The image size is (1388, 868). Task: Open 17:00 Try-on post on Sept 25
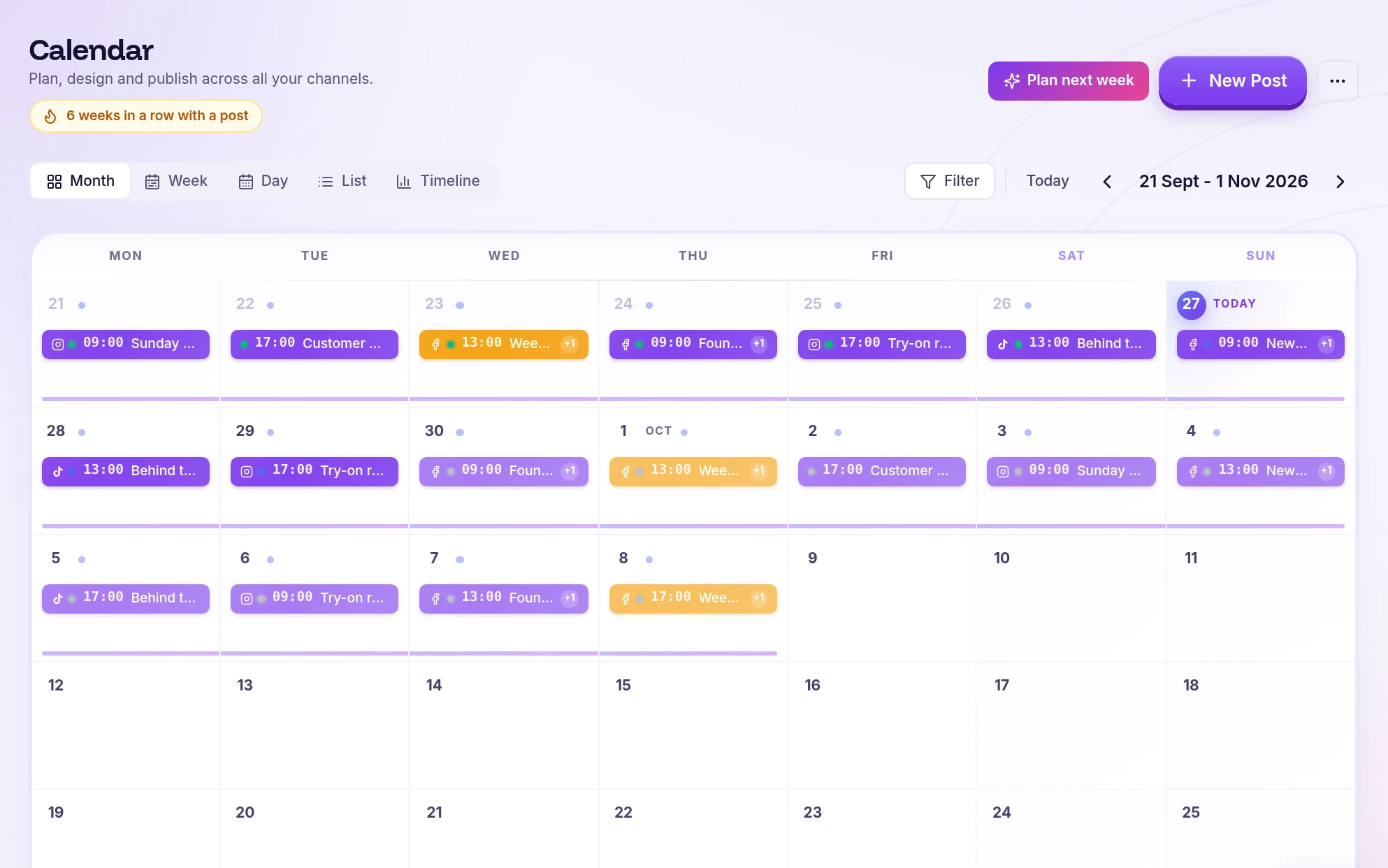882,344
